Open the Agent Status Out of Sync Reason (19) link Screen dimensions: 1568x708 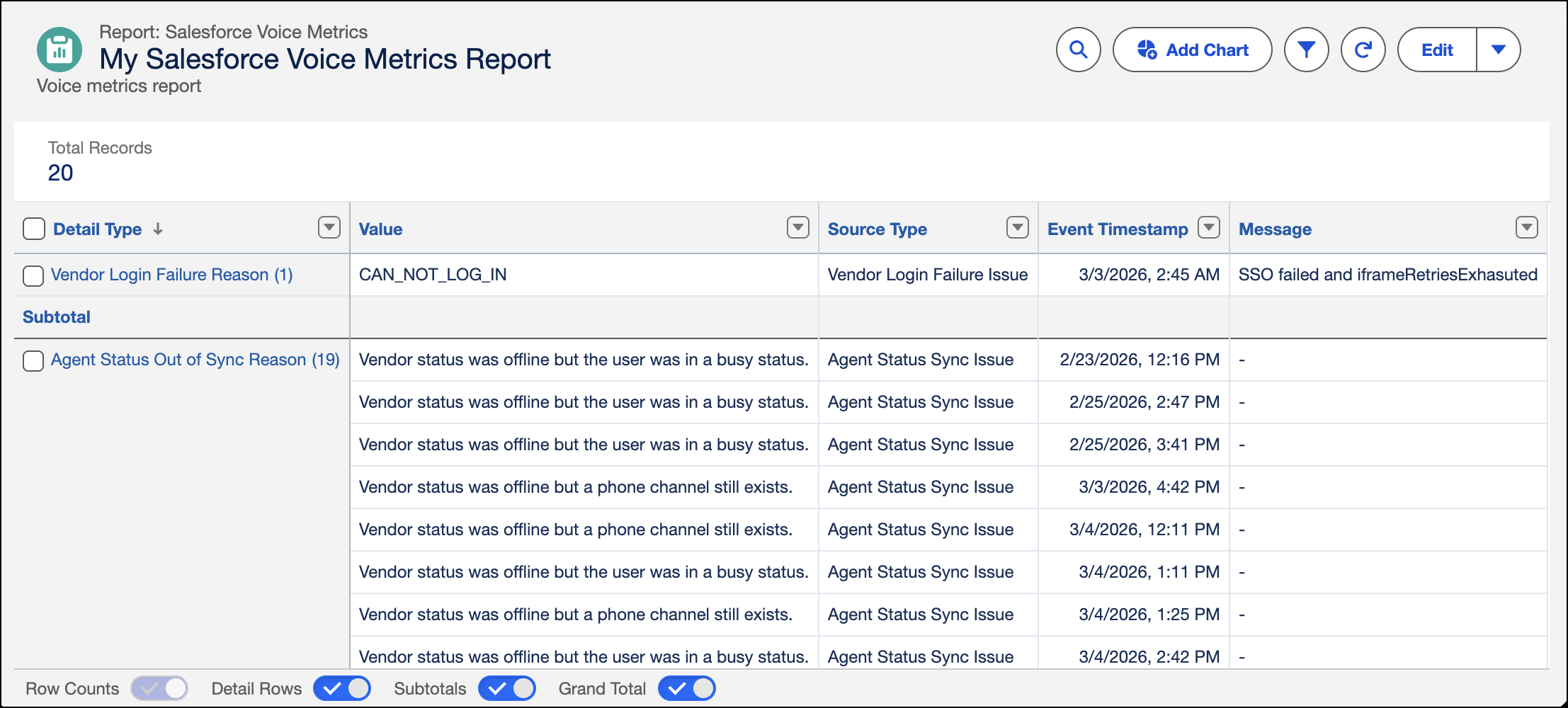[195, 360]
